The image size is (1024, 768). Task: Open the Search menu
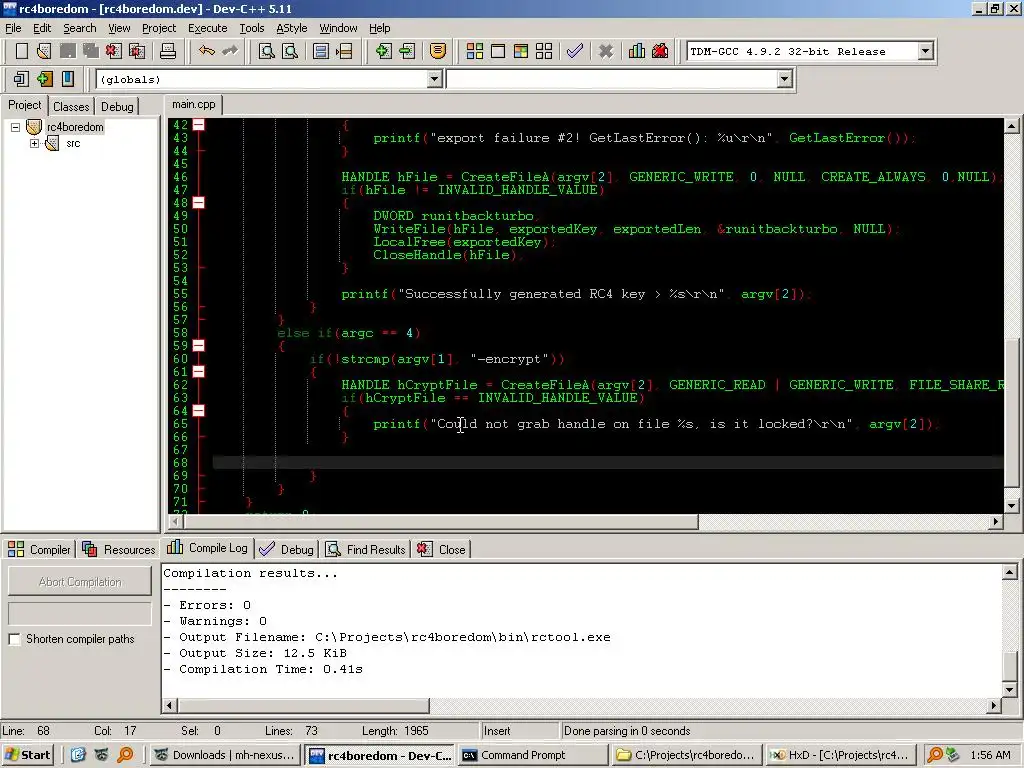pyautogui.click(x=80, y=28)
